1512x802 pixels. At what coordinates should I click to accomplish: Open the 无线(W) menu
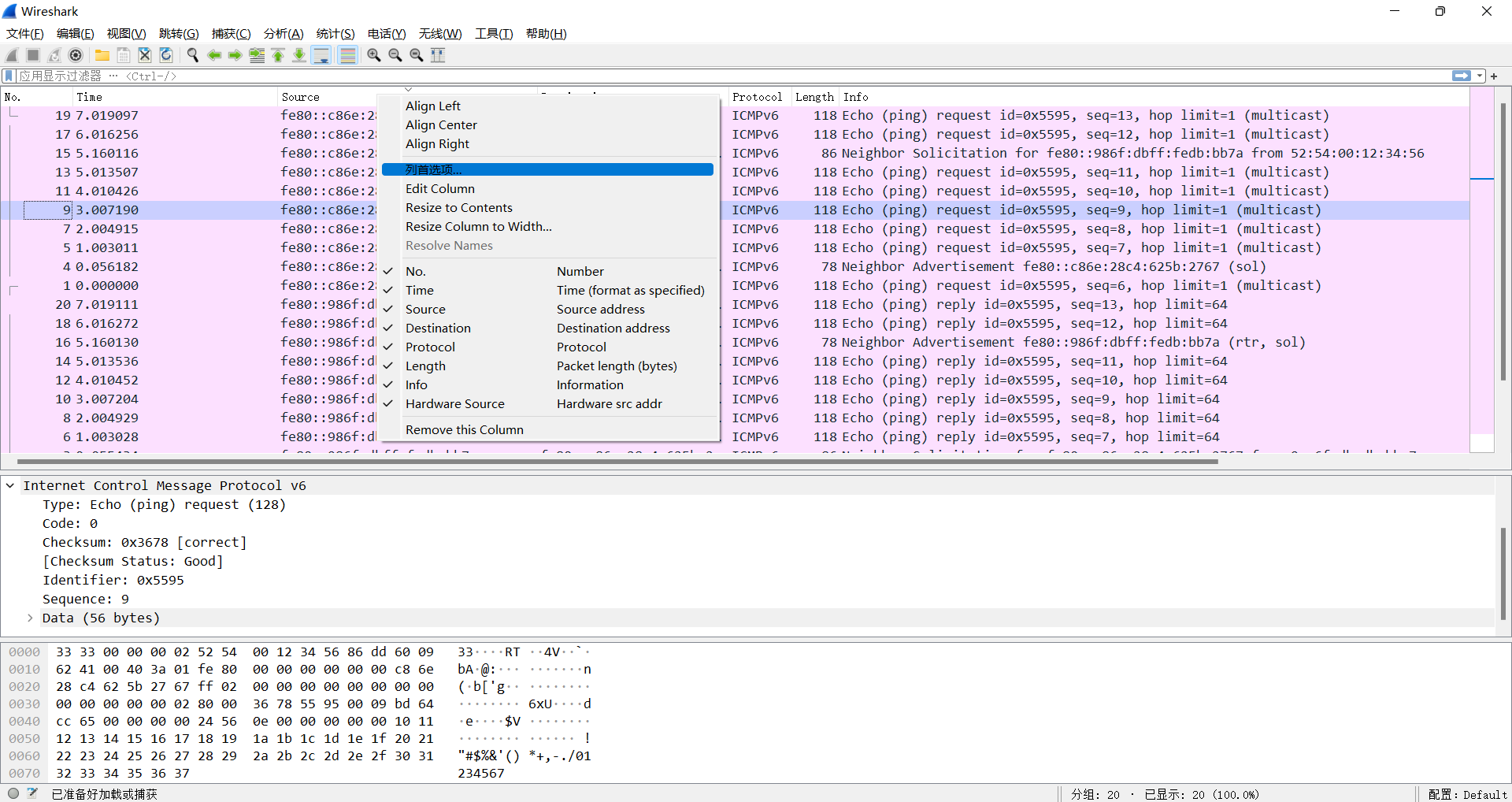(440, 33)
